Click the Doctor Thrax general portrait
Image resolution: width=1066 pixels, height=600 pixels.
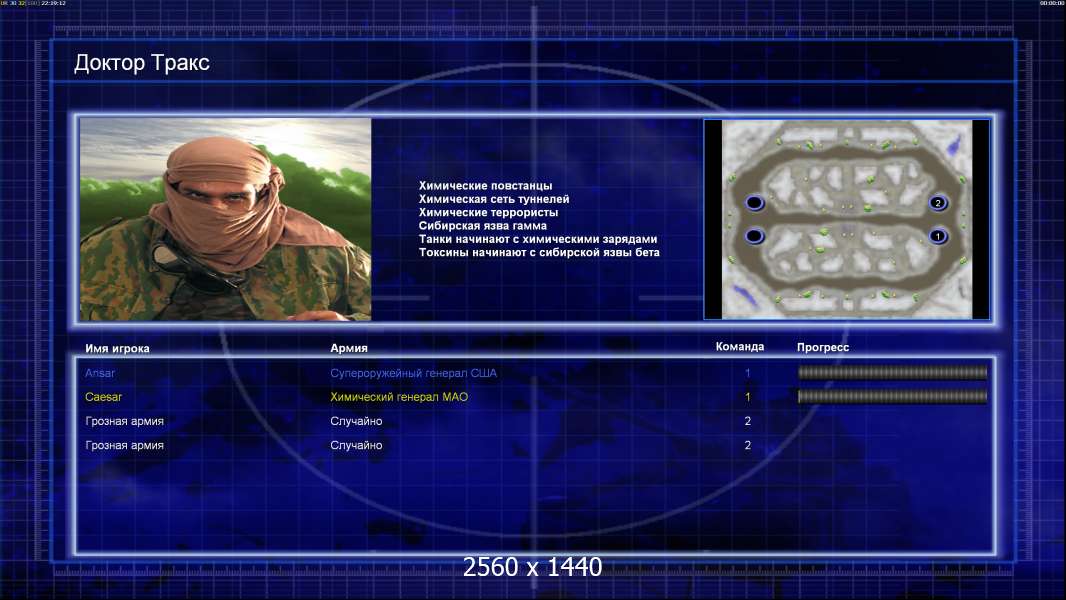[226, 219]
